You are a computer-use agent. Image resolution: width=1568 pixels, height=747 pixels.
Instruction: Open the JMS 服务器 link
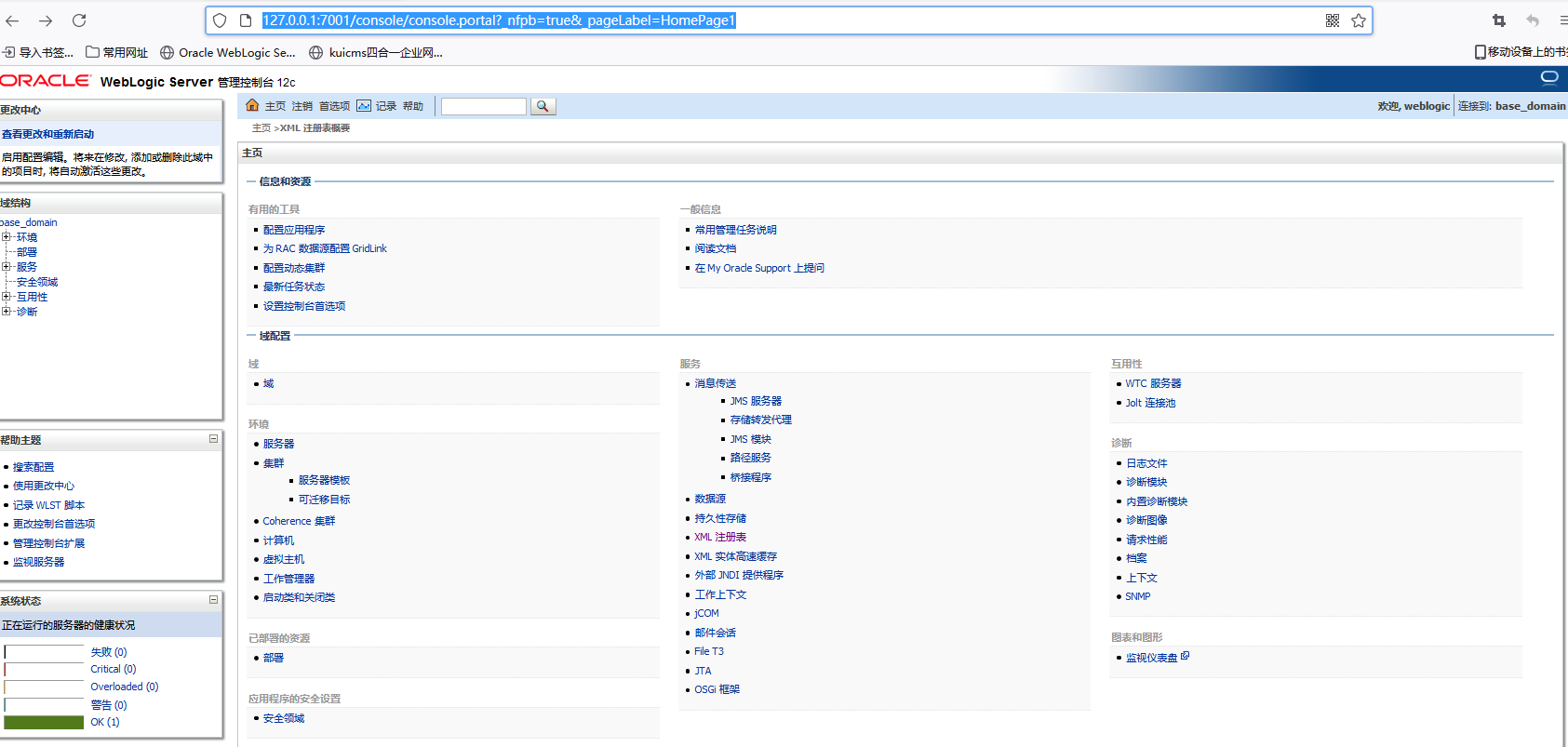tap(756, 401)
